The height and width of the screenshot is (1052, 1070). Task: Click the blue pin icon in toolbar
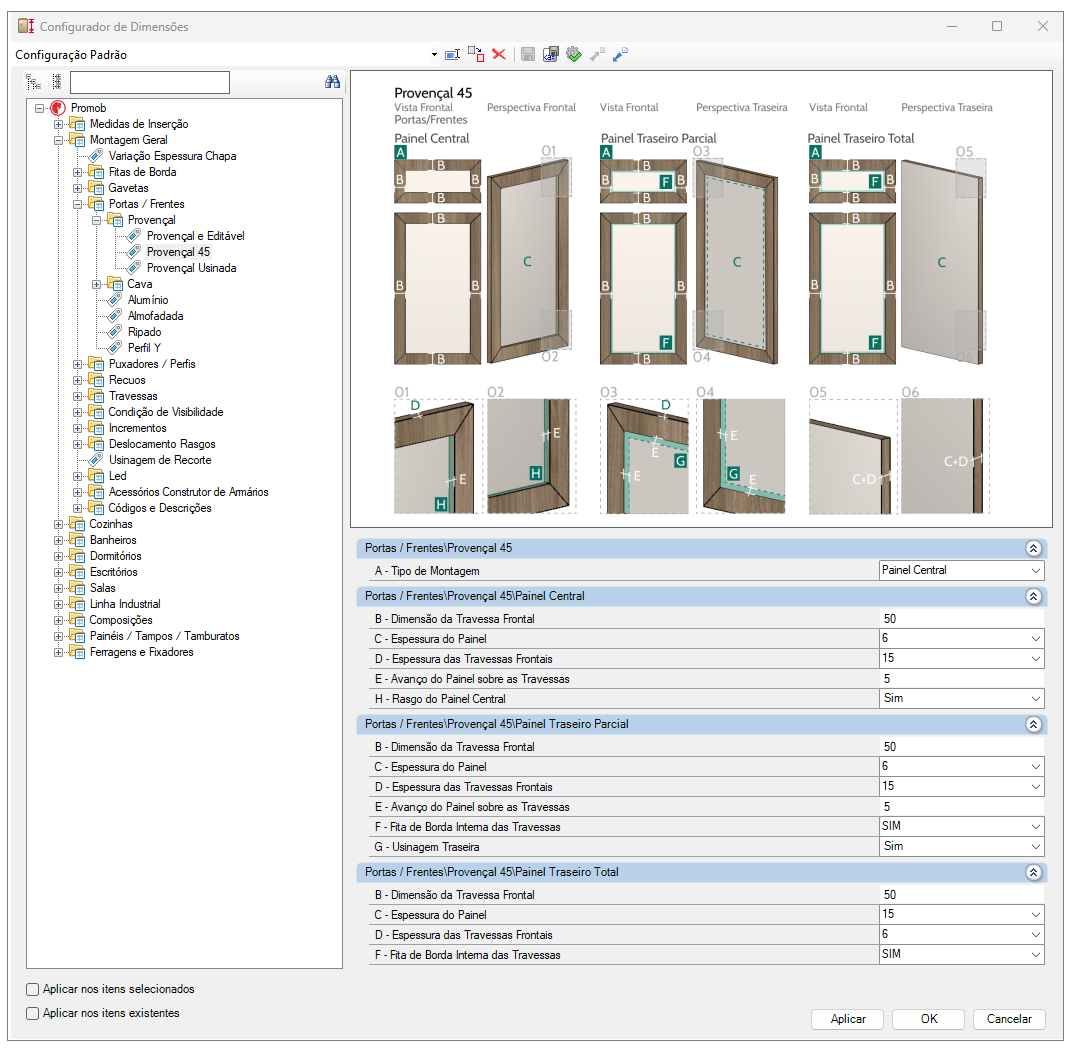[x=620, y=55]
